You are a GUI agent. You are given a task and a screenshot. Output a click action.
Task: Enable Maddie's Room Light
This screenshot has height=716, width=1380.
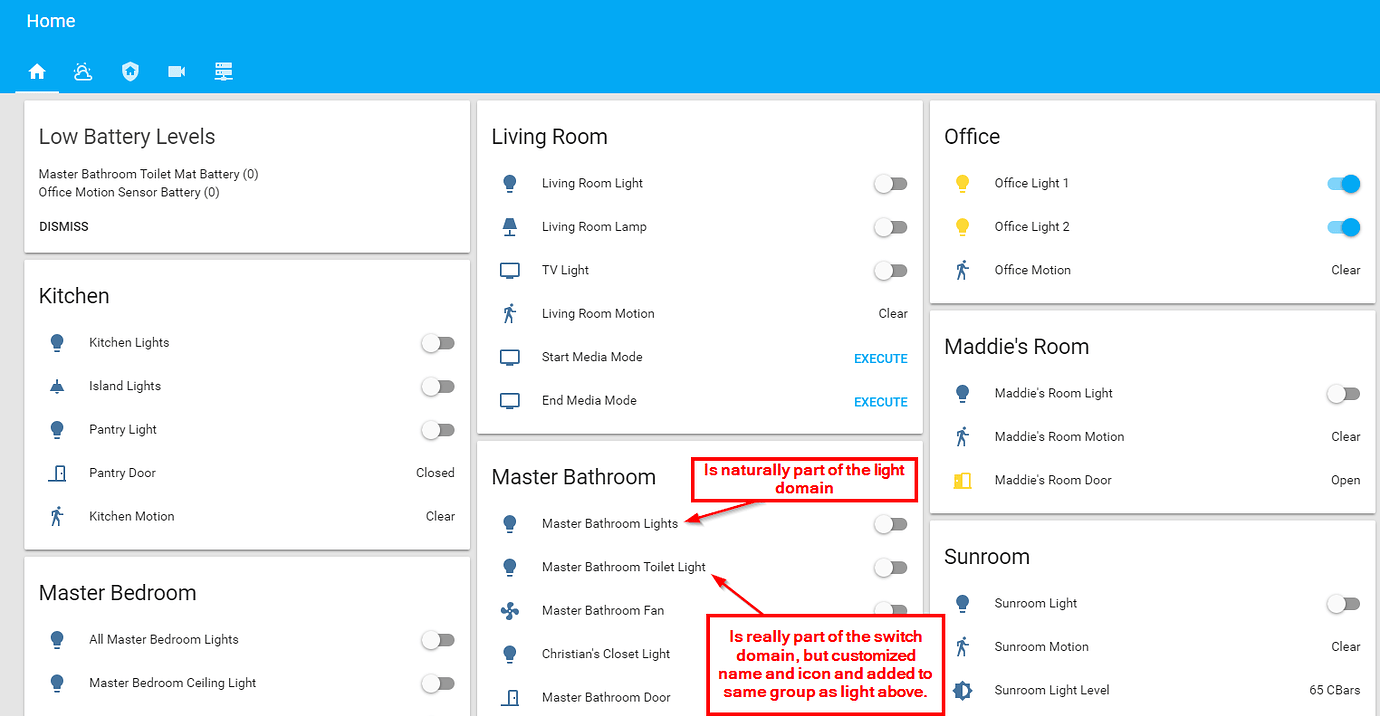click(x=1342, y=393)
